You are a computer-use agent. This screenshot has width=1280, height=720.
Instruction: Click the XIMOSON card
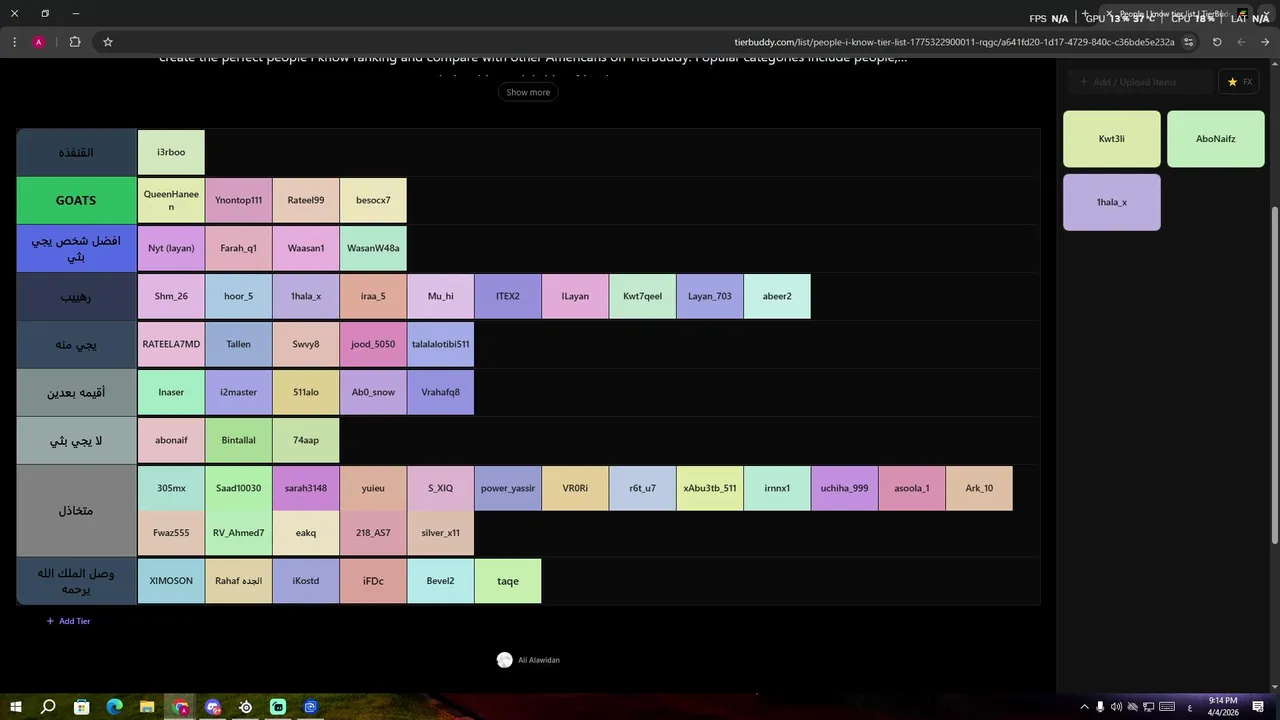coord(171,581)
